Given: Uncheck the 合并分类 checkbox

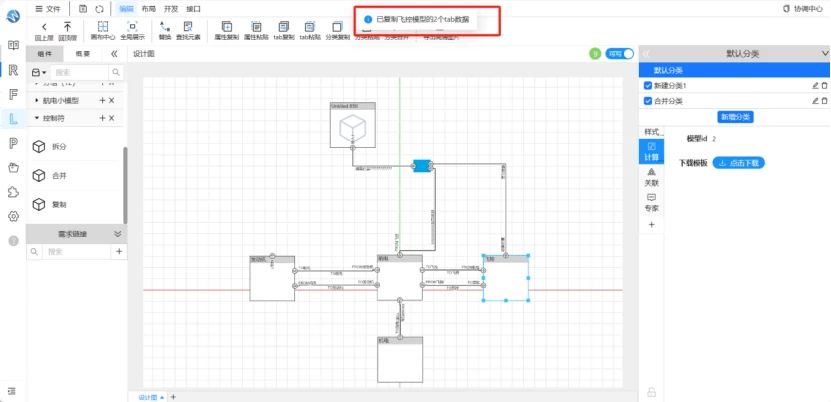Looking at the screenshot, I should tap(648, 101).
